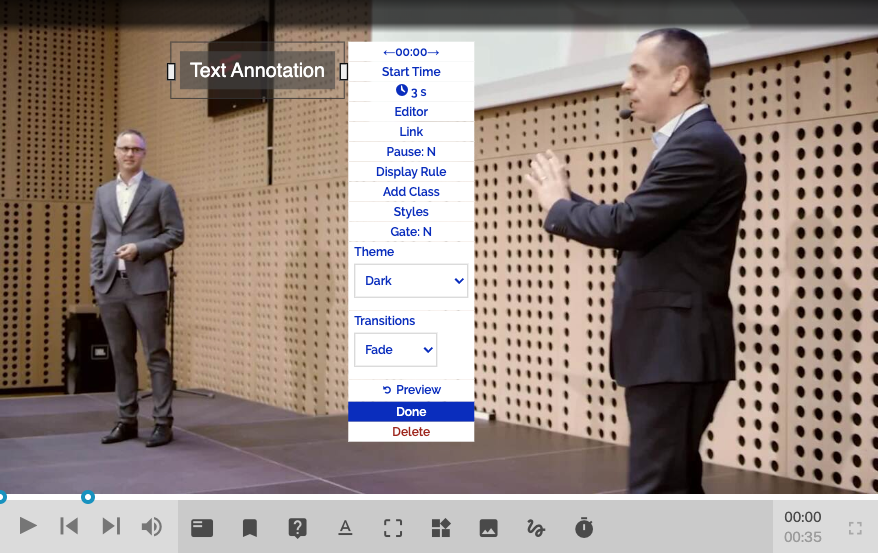The height and width of the screenshot is (553, 878).
Task: Play the video
Action: tap(28, 526)
